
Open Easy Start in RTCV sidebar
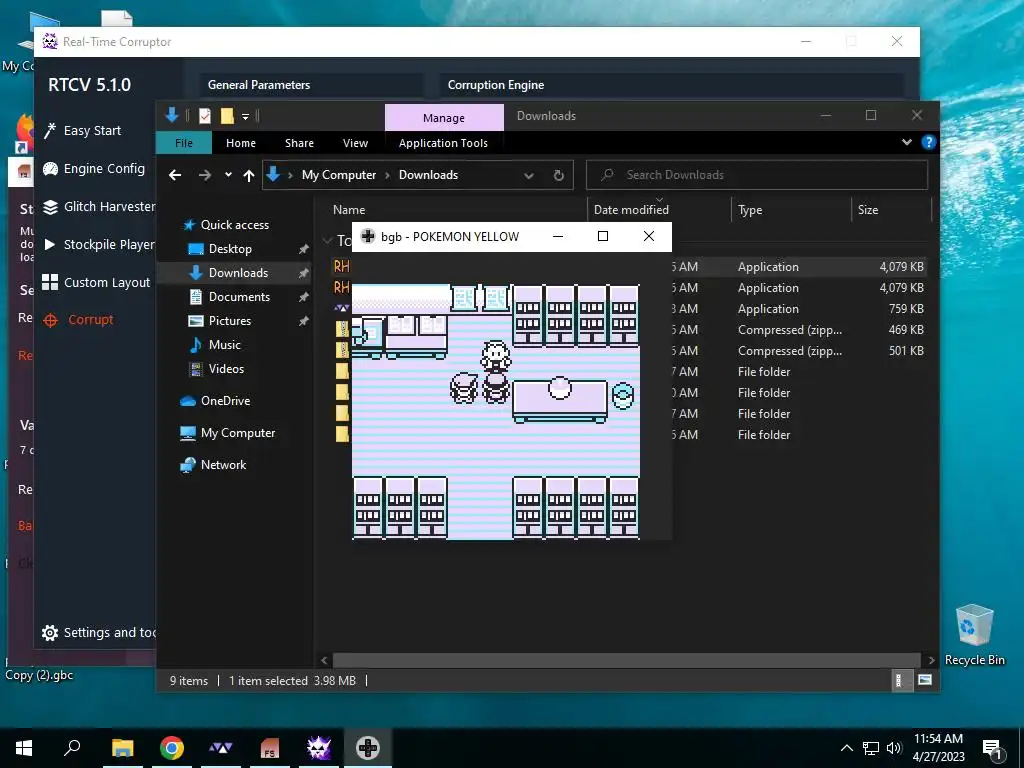click(82, 131)
